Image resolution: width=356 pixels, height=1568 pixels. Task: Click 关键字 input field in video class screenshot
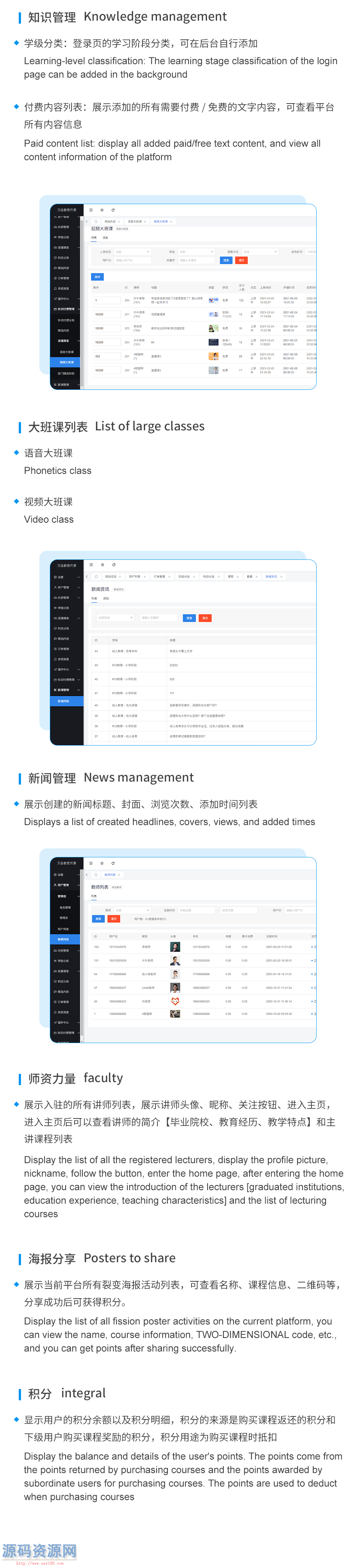pos(196,260)
